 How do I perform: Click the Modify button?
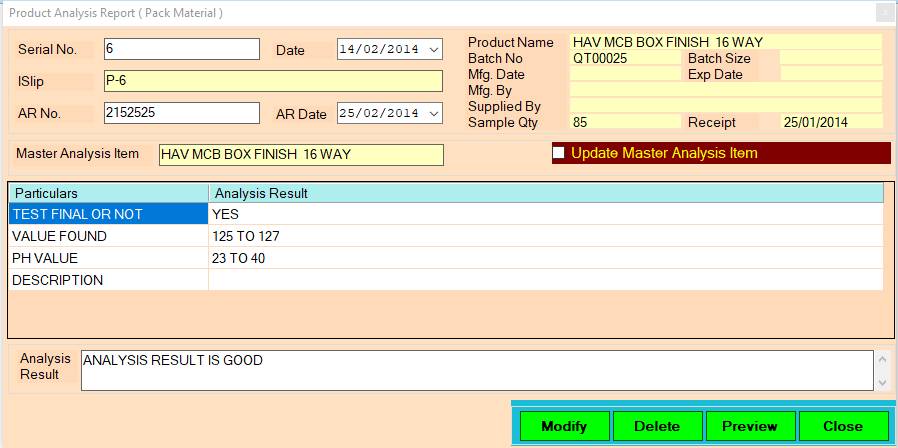(564, 426)
